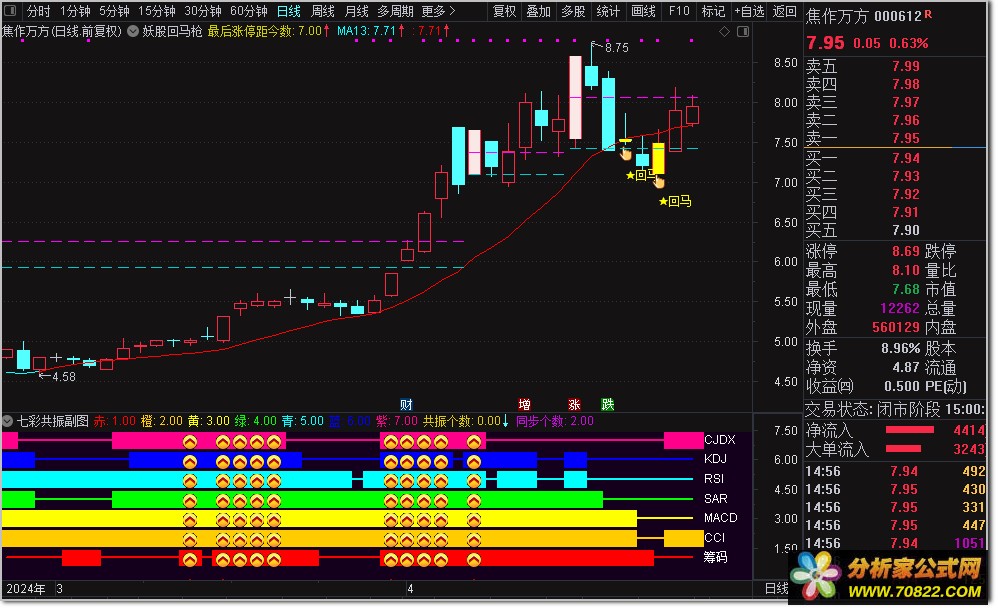This screenshot has height=608, width=998.
Task: Expand the 更多 period options
Action: click(439, 11)
